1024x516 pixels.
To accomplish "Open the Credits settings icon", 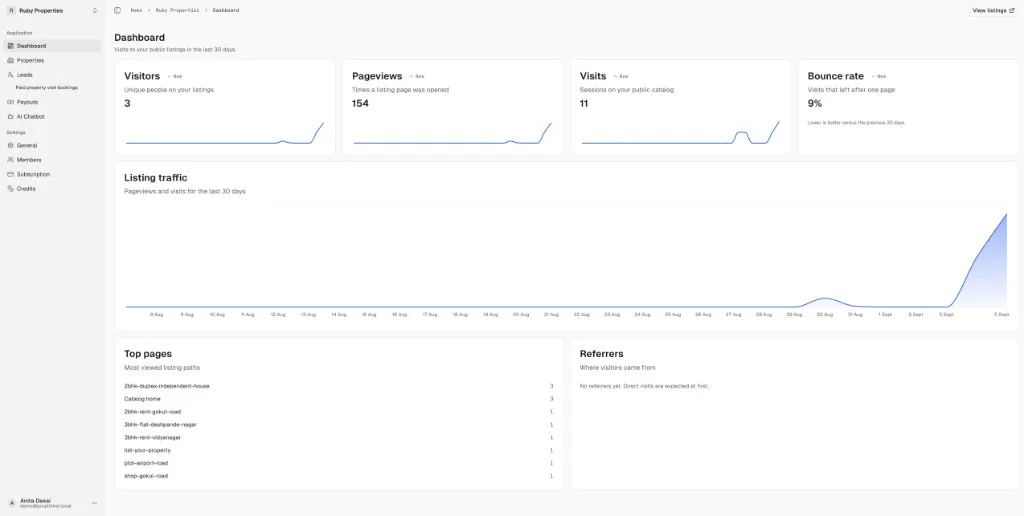I will coord(10,188).
